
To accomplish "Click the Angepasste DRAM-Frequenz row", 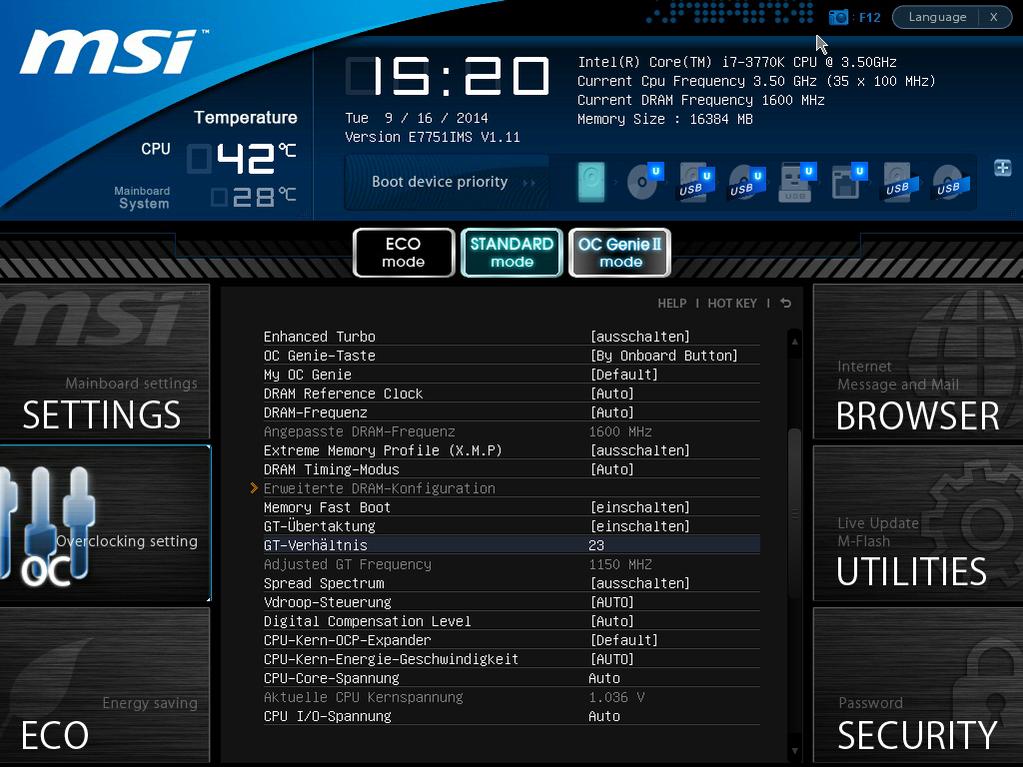I will pyautogui.click(x=512, y=431).
